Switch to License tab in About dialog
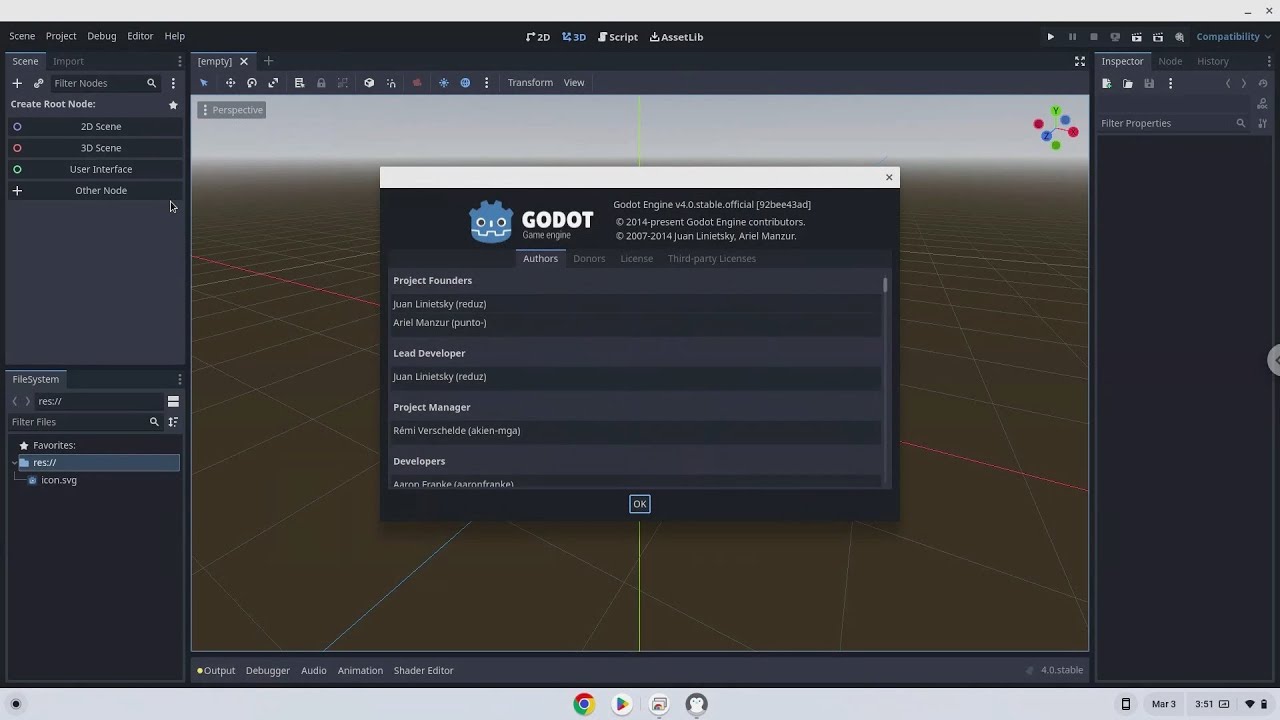 636,258
